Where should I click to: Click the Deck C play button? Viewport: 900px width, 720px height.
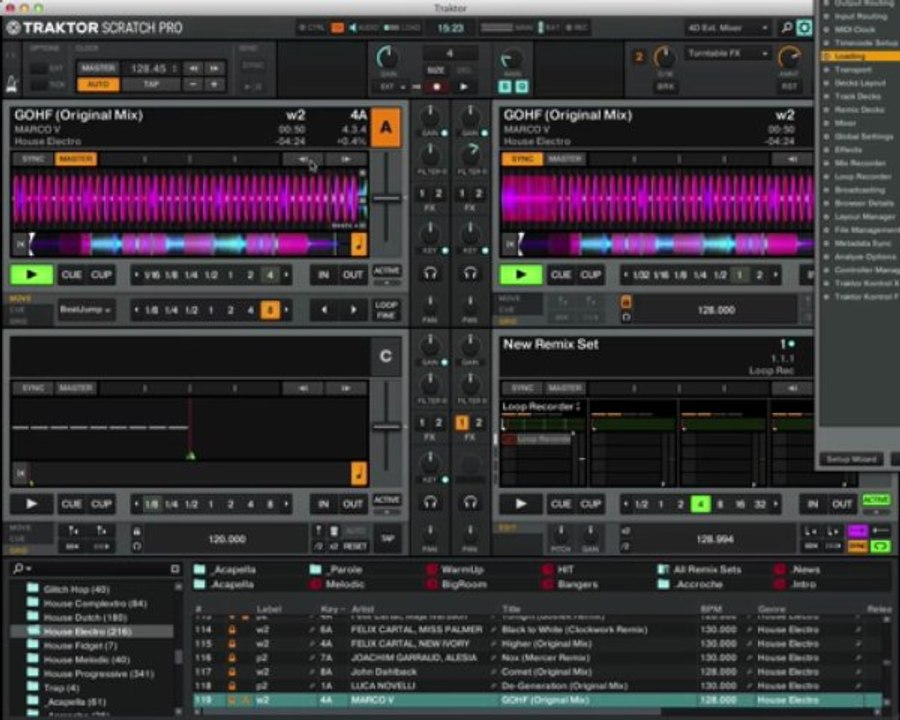[x=32, y=504]
